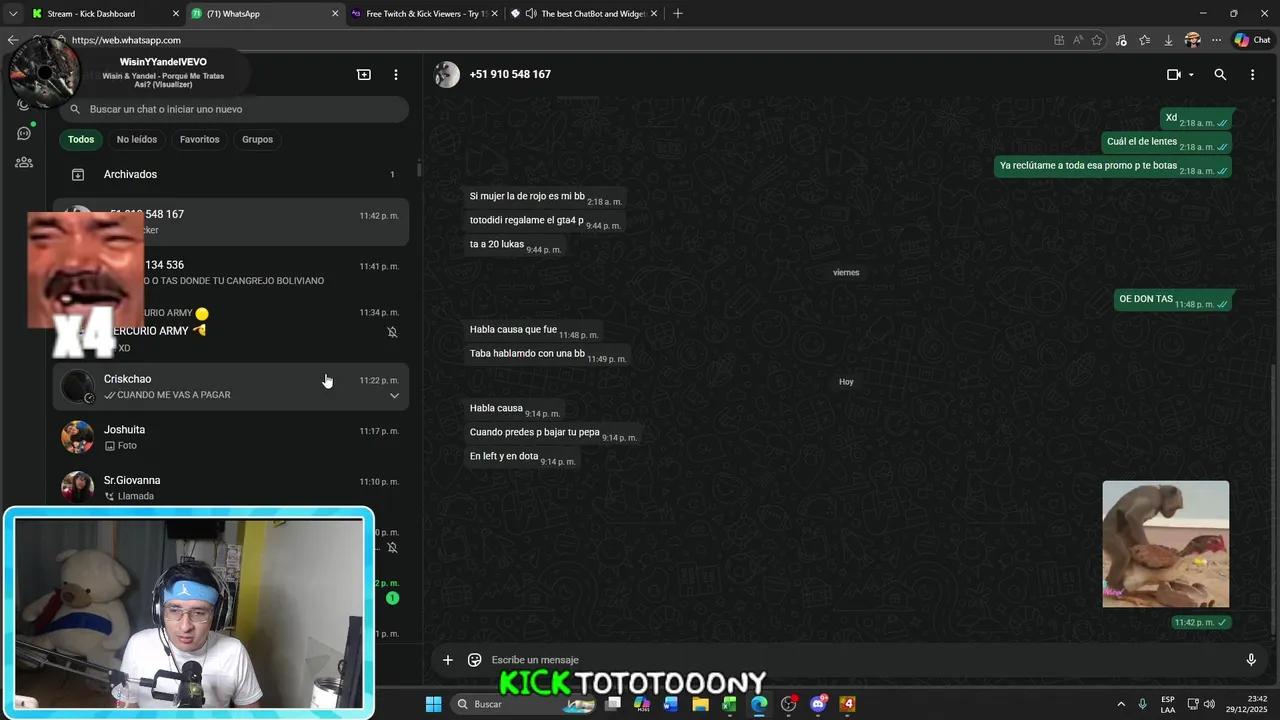This screenshot has width=1280, height=720.
Task: Open File Explorer from the taskbar
Action: click(x=700, y=704)
